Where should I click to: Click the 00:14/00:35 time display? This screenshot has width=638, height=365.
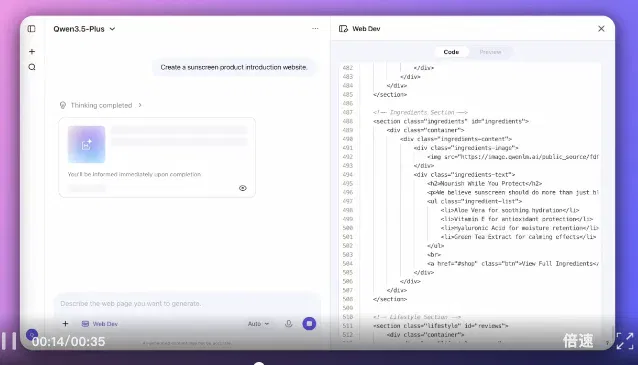tap(68, 342)
